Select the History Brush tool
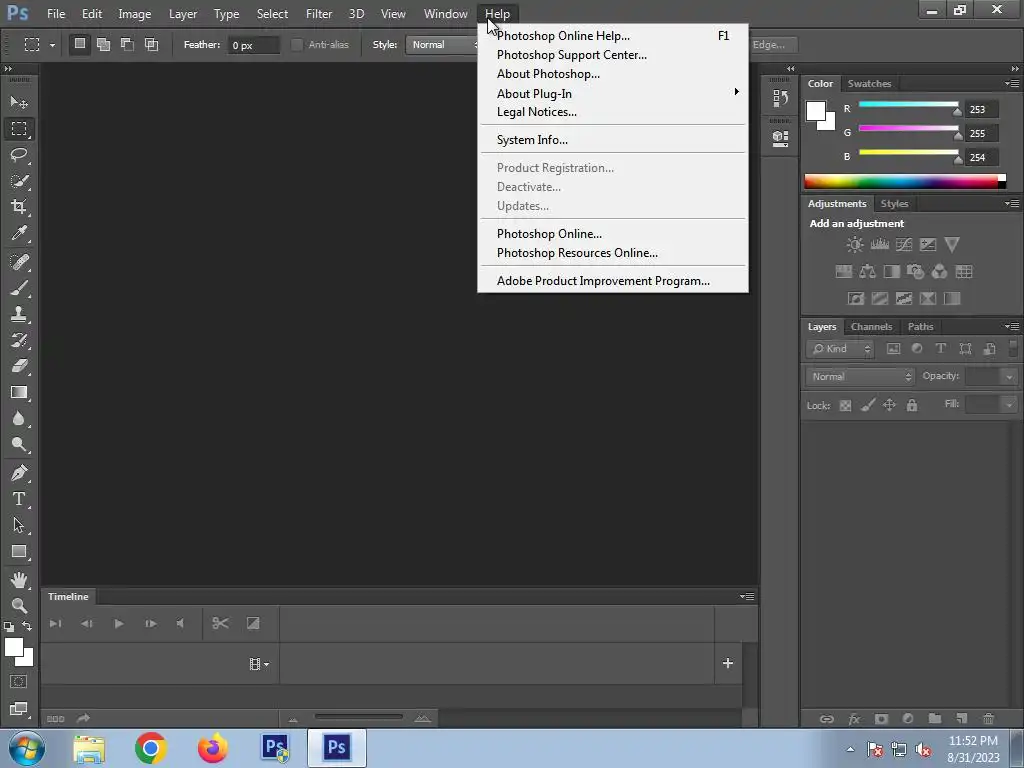 [19, 340]
